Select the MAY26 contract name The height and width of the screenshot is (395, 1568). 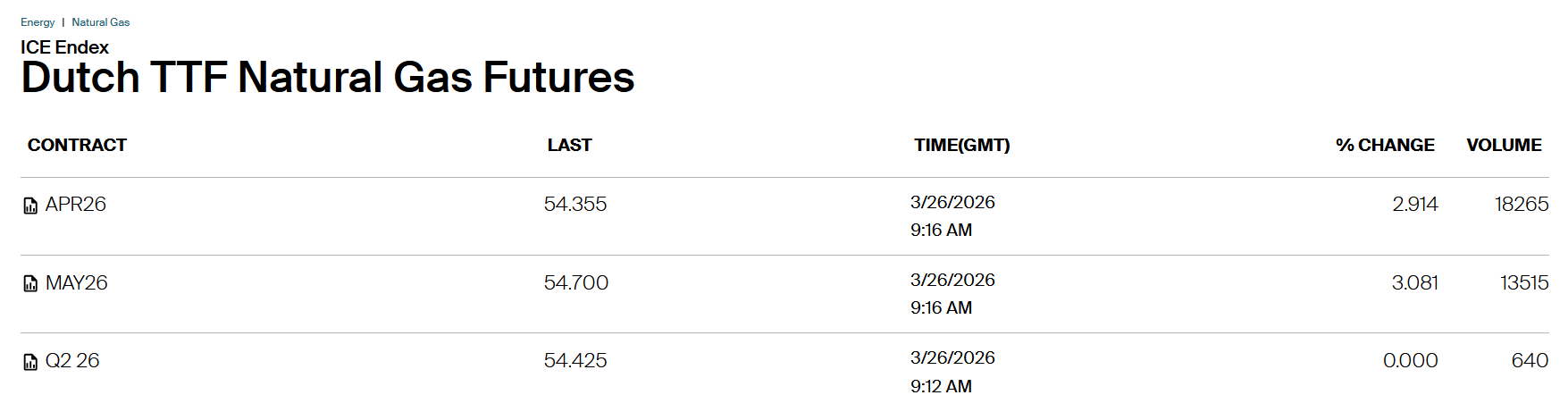click(77, 283)
